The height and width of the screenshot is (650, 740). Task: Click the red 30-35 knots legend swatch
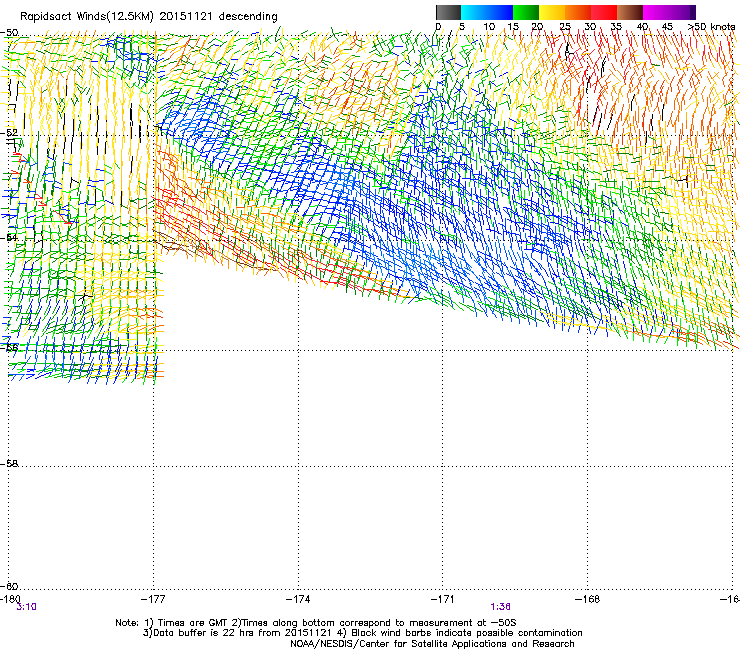604,12
